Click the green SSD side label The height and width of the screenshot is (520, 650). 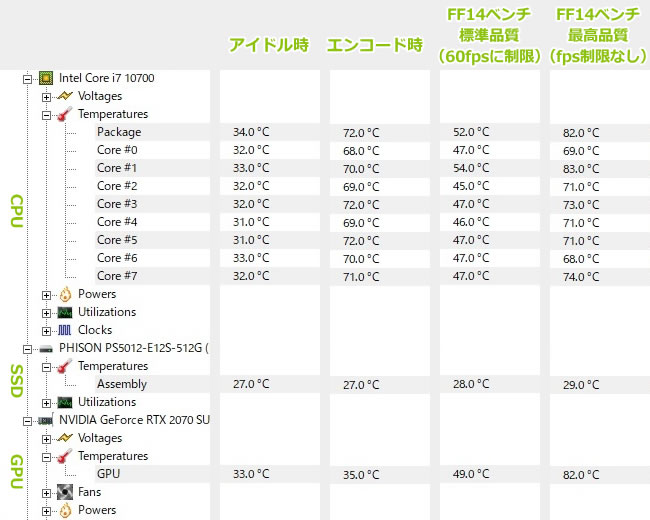16,381
